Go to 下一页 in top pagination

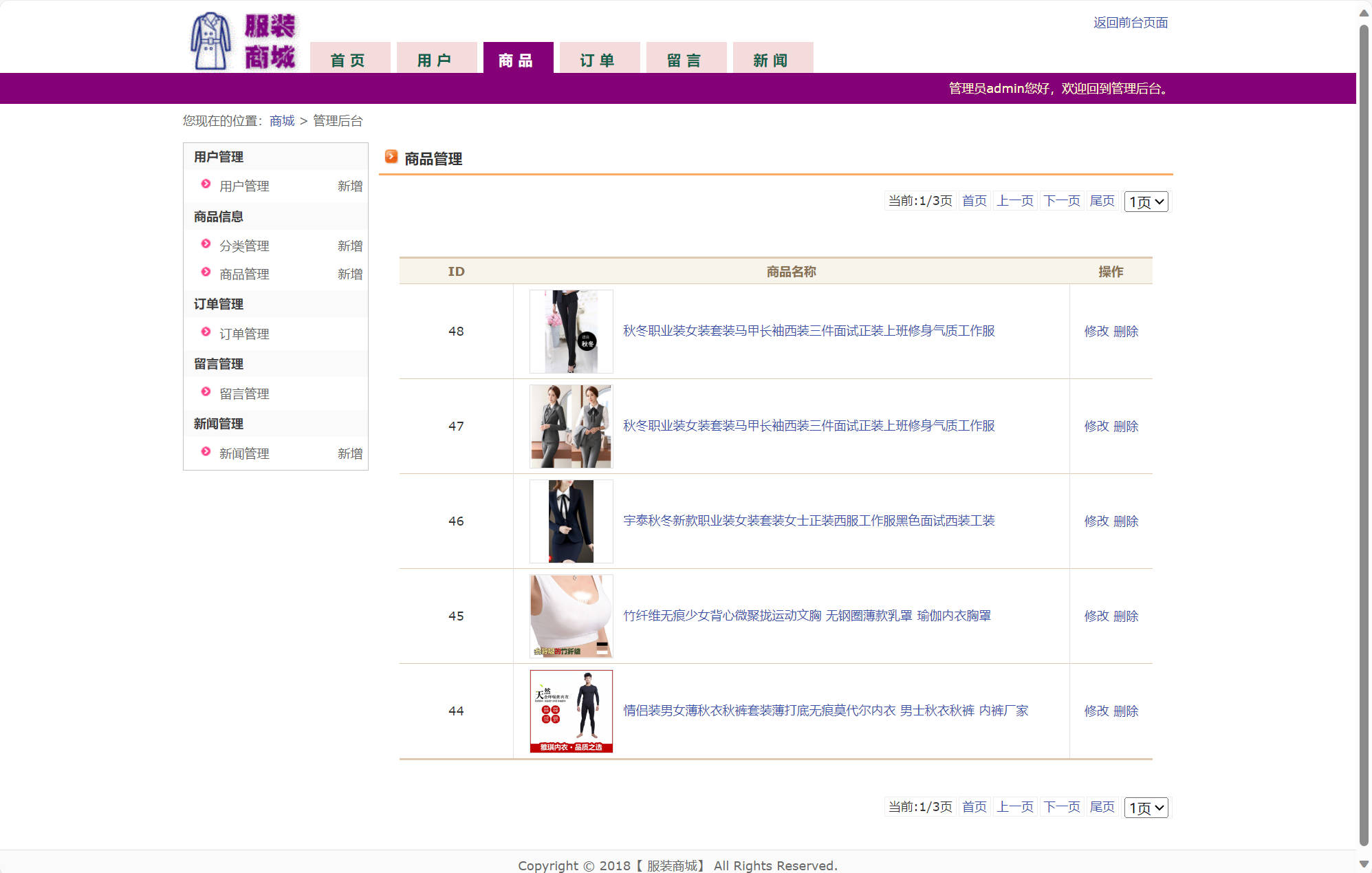[x=1061, y=201]
